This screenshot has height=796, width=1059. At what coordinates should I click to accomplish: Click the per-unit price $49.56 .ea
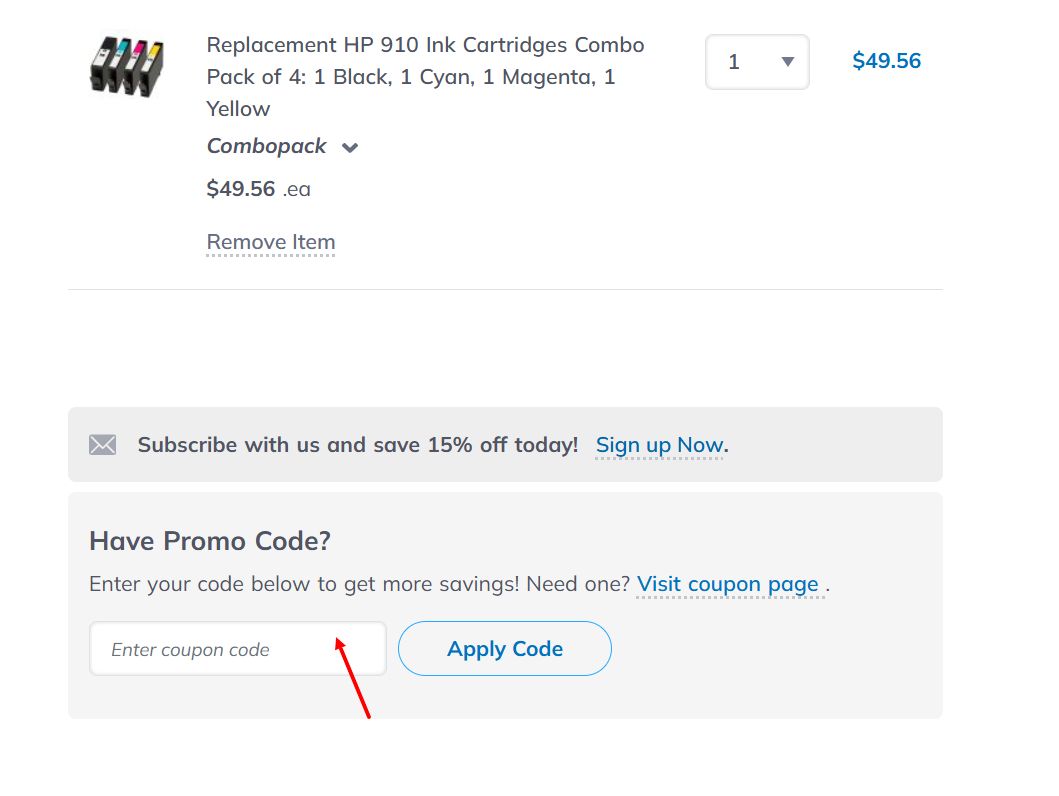click(x=258, y=188)
